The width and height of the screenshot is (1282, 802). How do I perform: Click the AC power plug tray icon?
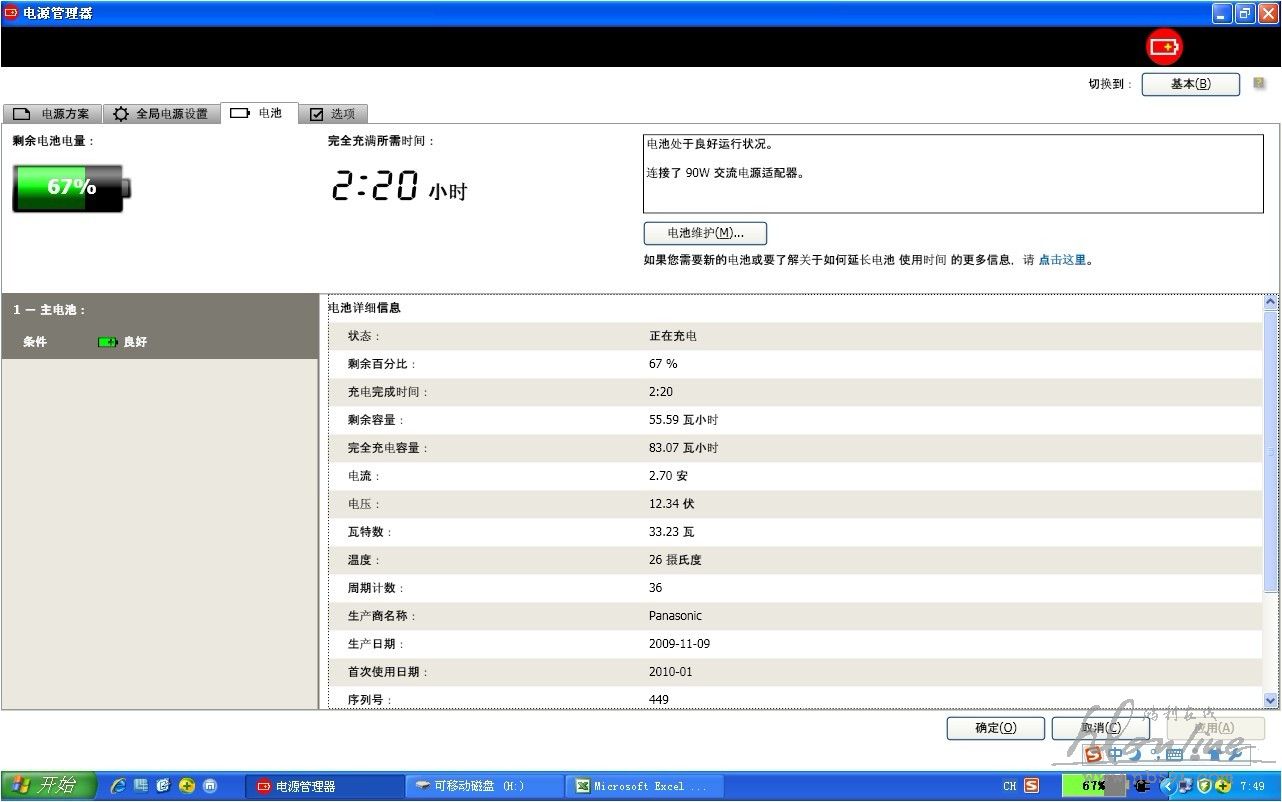[1143, 786]
